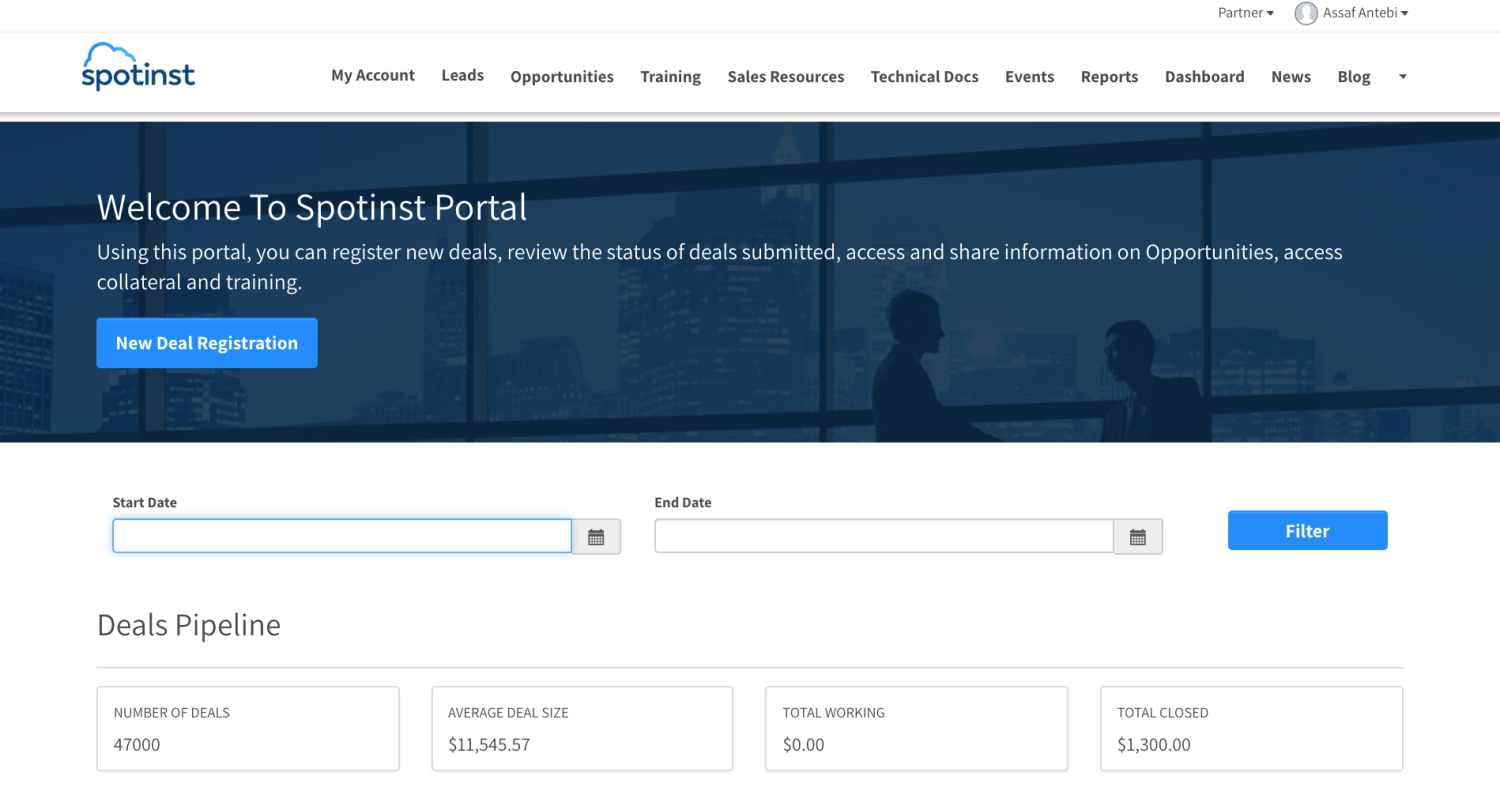
Task: Focus the End Date input field
Action: (x=884, y=536)
